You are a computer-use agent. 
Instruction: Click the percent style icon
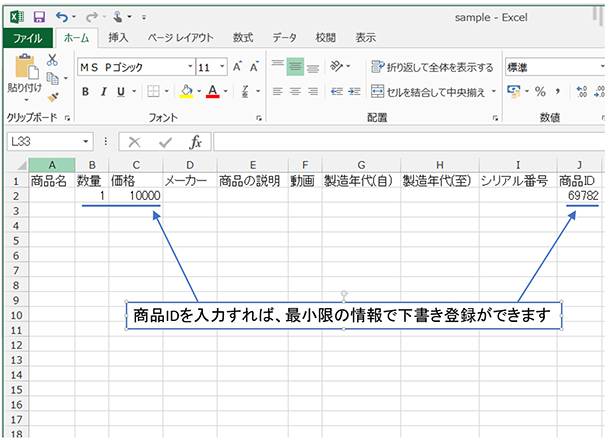pyautogui.click(x=540, y=91)
